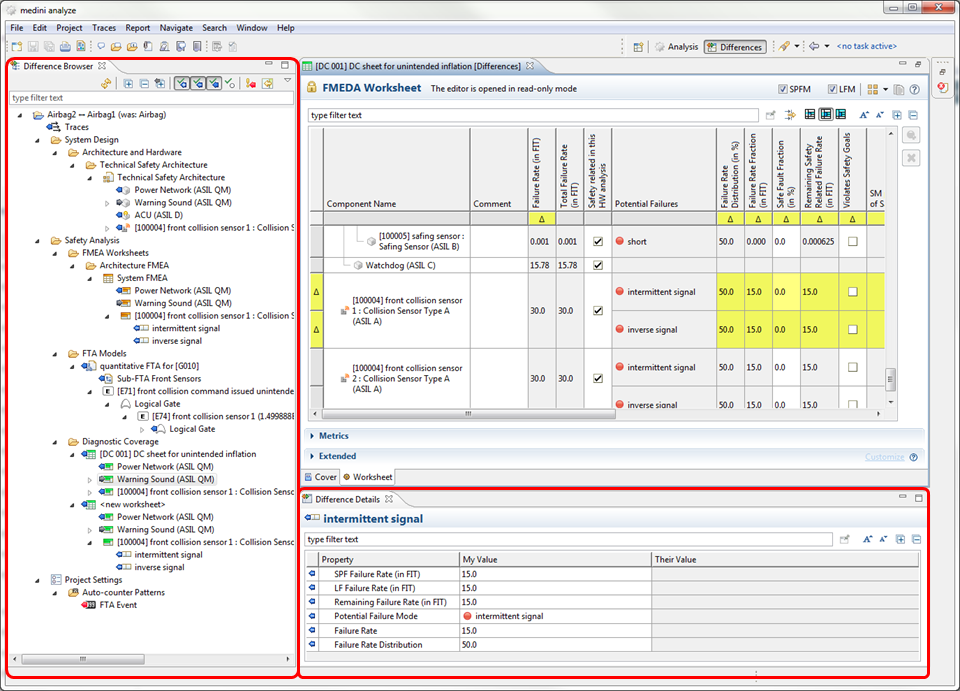Screen dimensions: 960x691
Task: Open the Traces menu
Action: click(104, 28)
